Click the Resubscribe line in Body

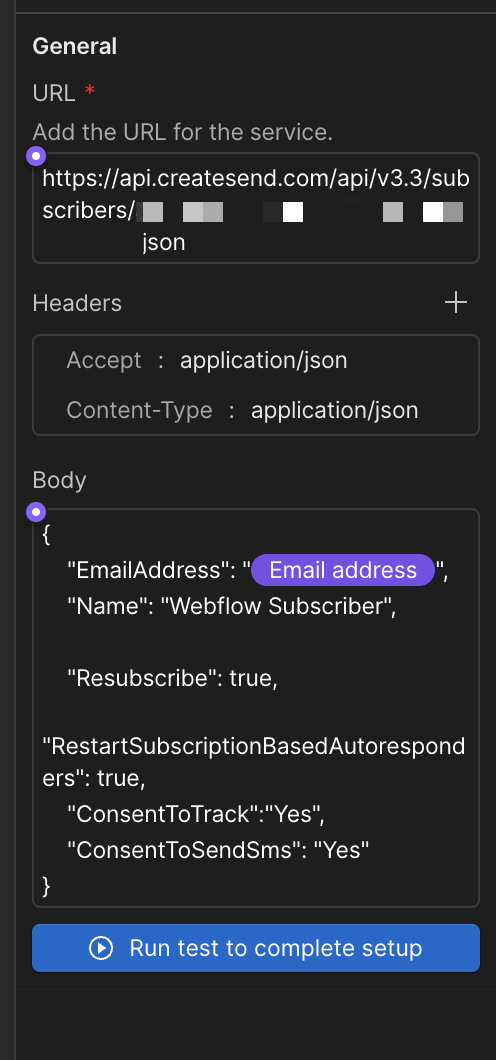(172, 677)
